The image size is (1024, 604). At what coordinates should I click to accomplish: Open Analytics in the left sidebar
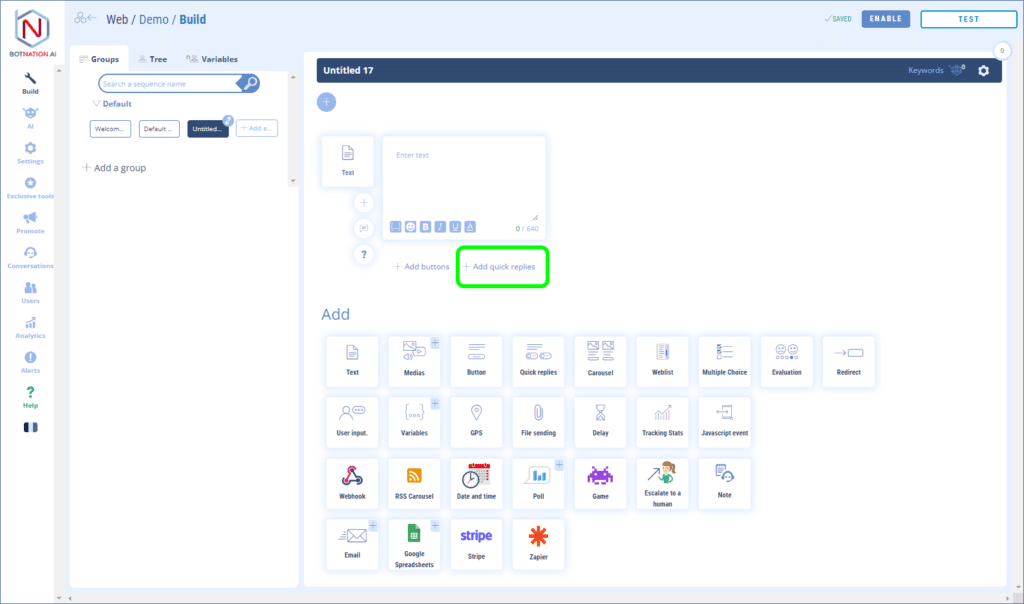(30, 327)
